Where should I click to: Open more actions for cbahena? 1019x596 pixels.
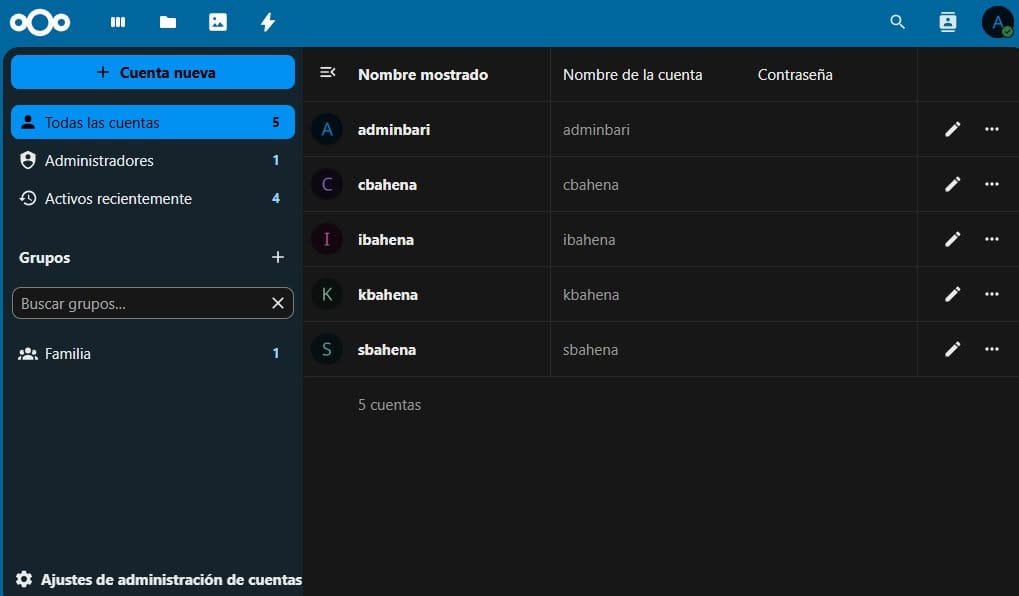992,185
